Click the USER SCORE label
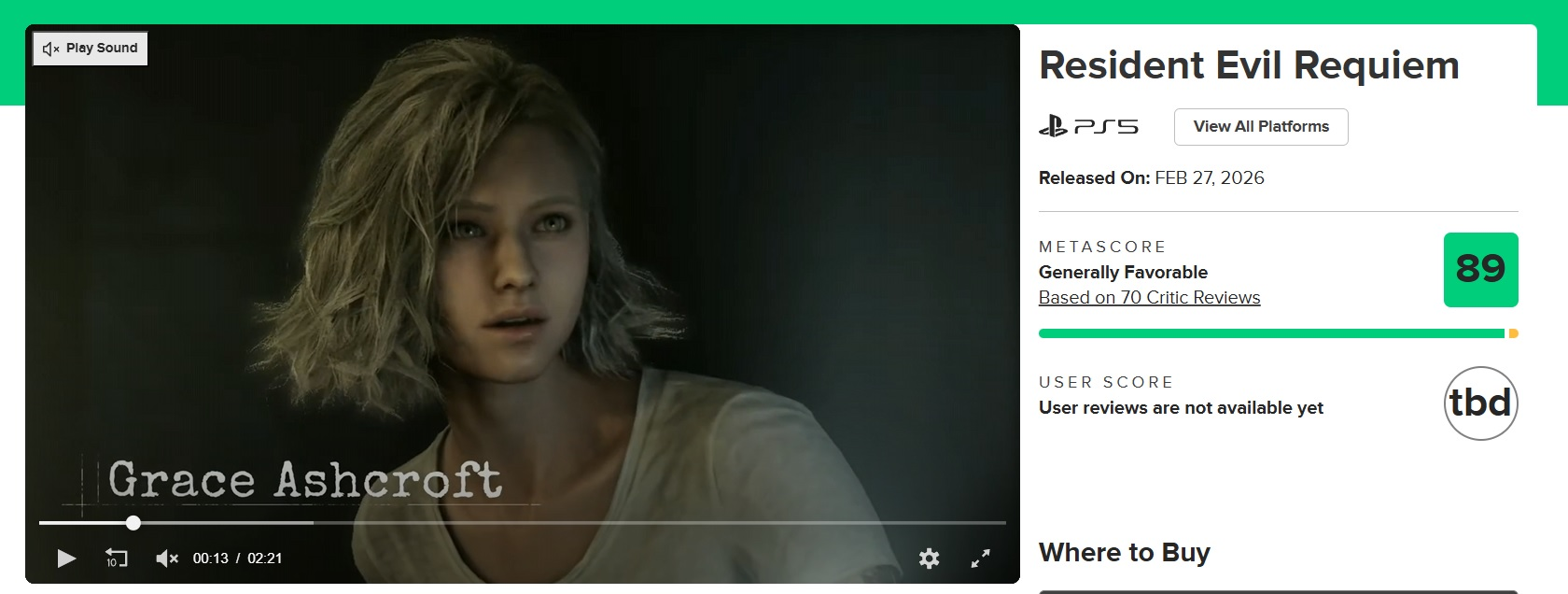The width and height of the screenshot is (1568, 594). point(1106,382)
